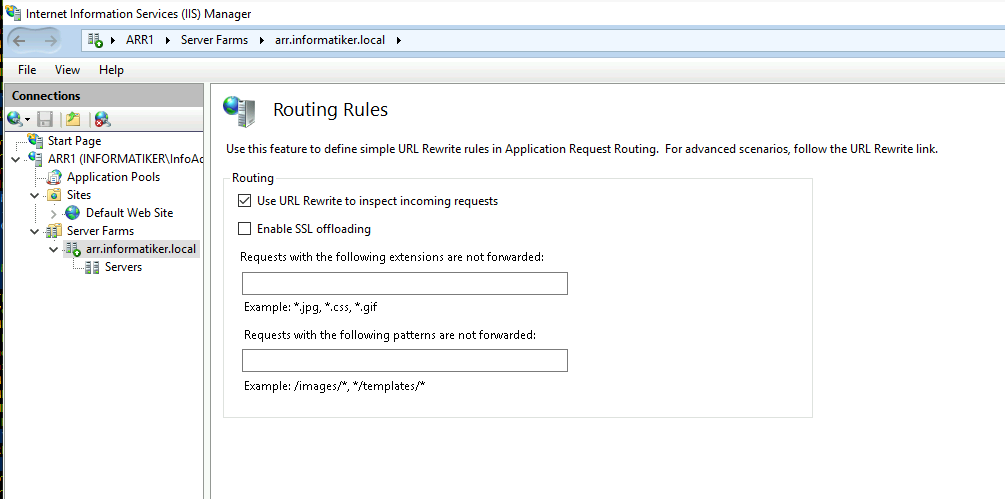Open dropdown arrow beside the connection globe

coord(28,120)
